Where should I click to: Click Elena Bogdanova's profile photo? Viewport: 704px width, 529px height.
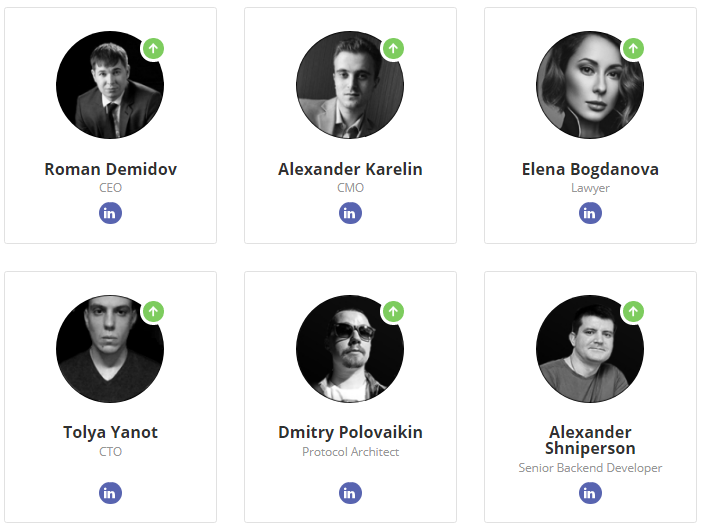pyautogui.click(x=589, y=85)
